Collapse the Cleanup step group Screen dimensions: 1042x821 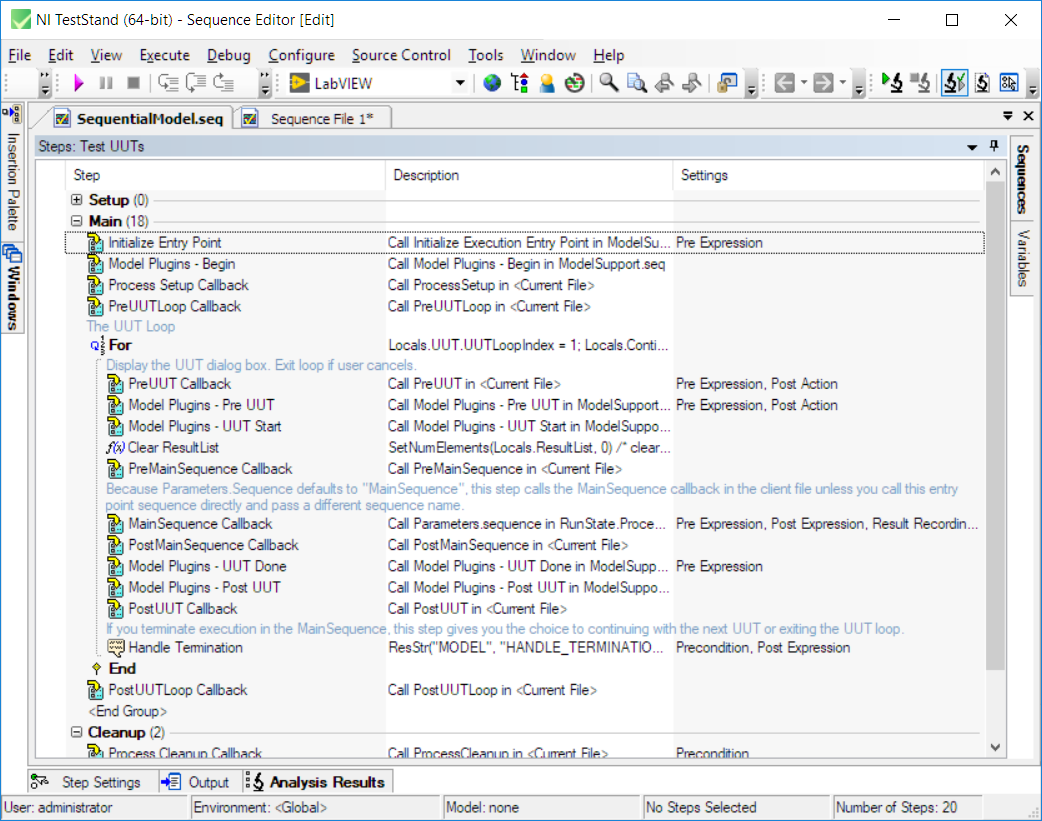point(77,732)
